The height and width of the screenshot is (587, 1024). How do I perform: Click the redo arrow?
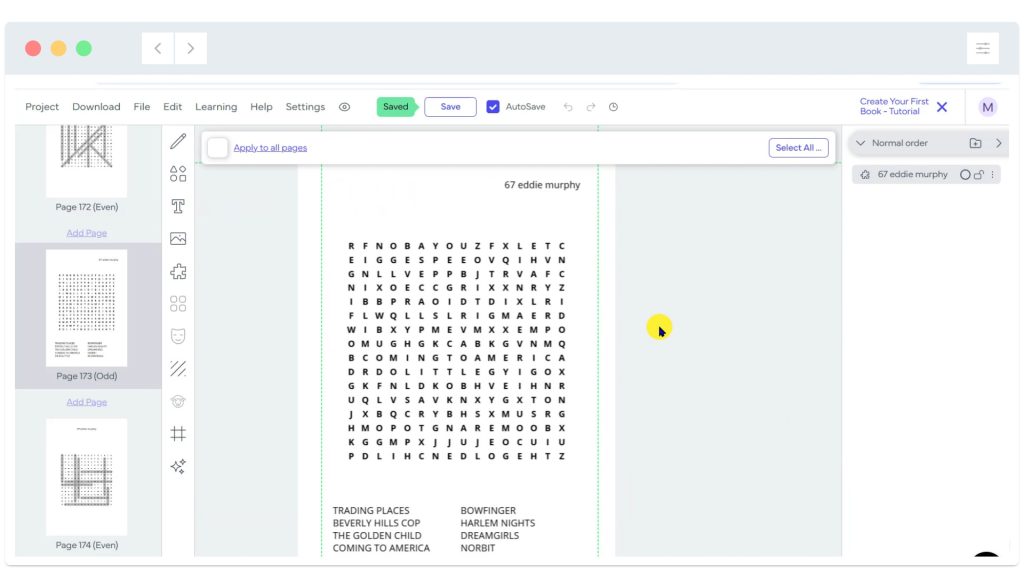click(591, 107)
